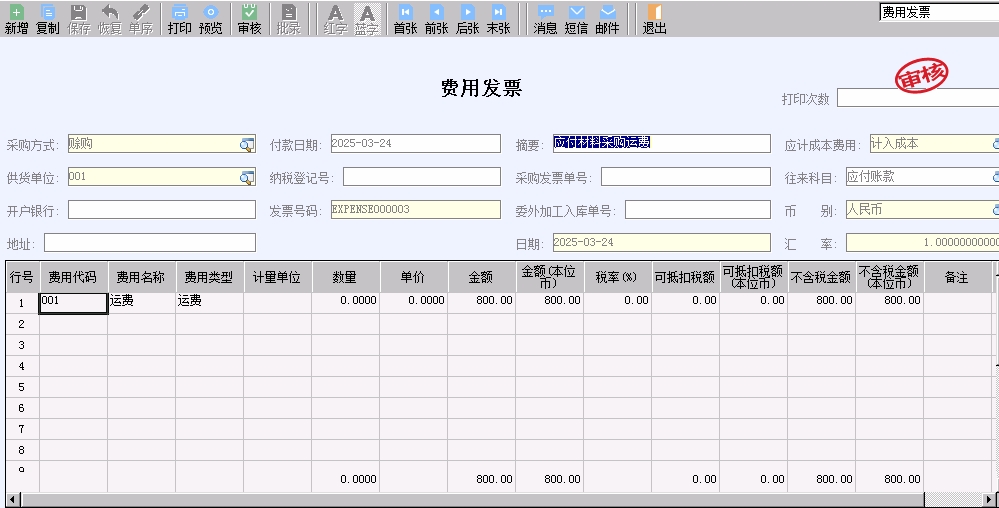Open the 采购方式 lookup button
The image size is (999, 508).
click(246, 144)
